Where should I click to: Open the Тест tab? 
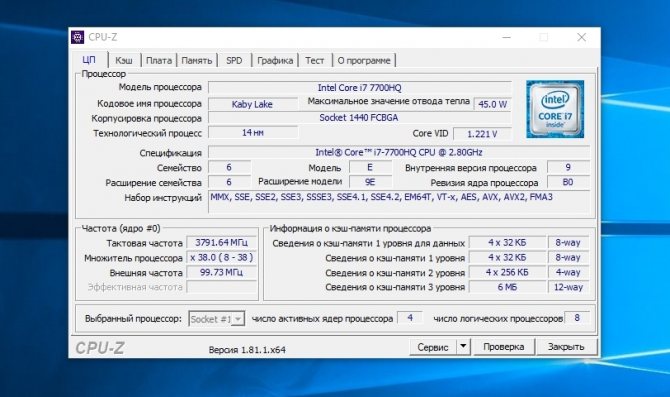(314, 60)
